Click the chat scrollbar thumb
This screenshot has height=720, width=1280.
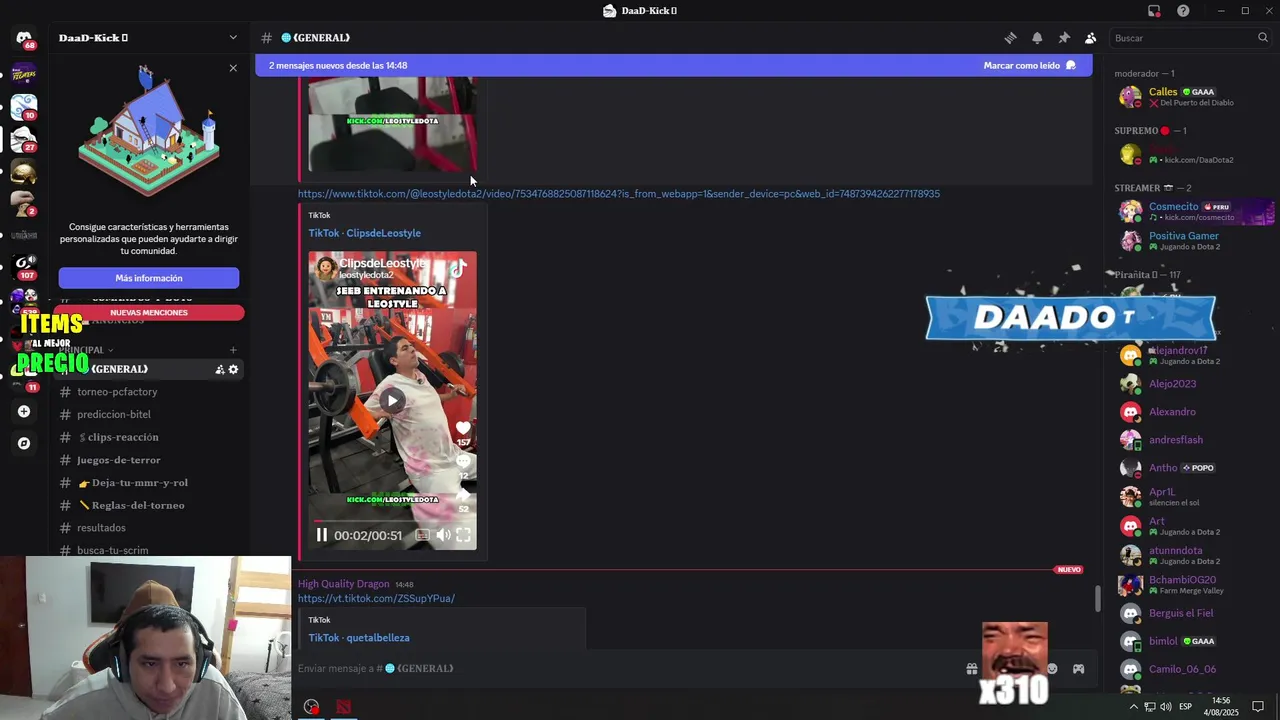coord(1098,598)
